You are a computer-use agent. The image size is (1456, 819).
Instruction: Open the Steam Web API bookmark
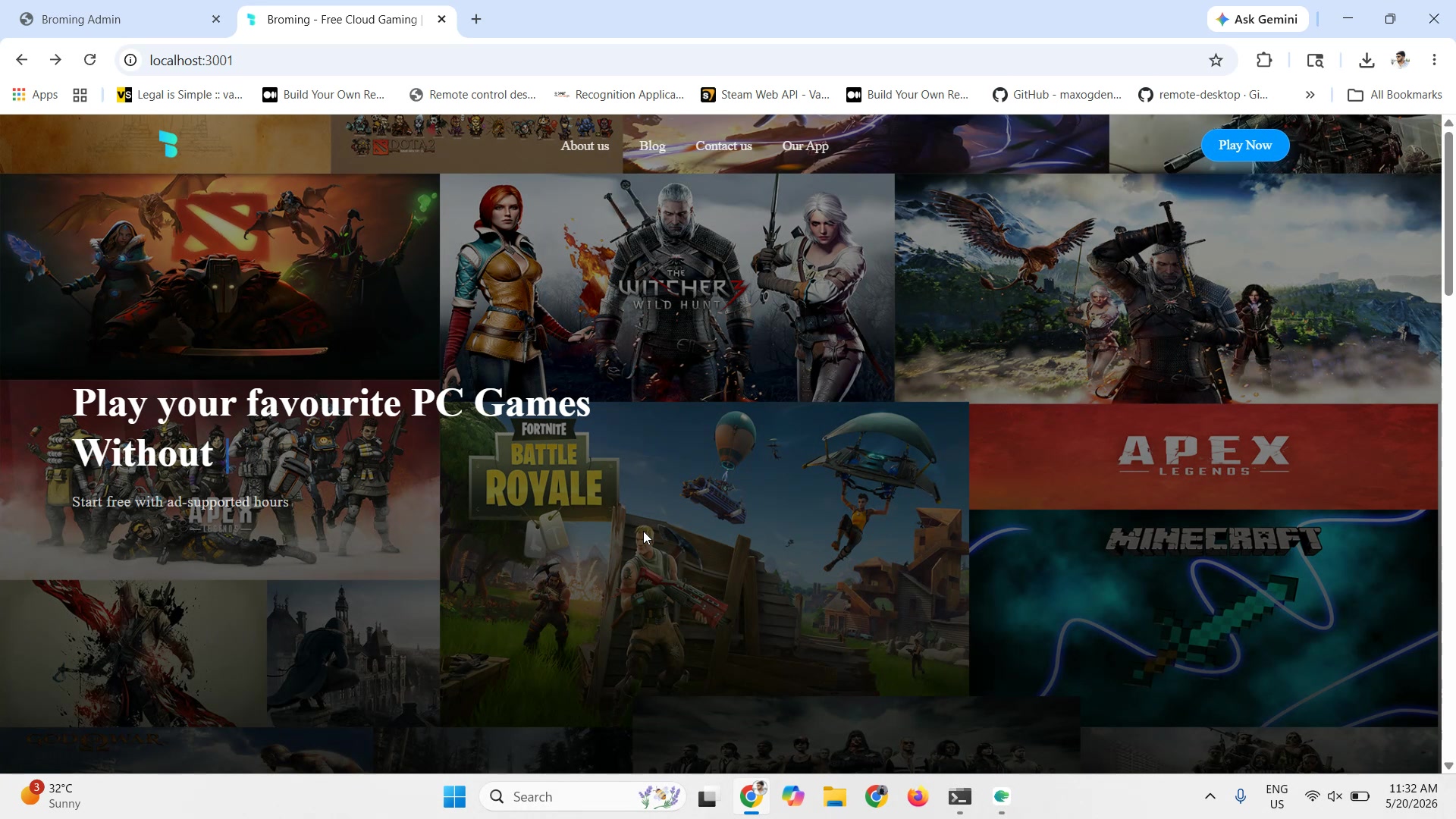click(765, 95)
